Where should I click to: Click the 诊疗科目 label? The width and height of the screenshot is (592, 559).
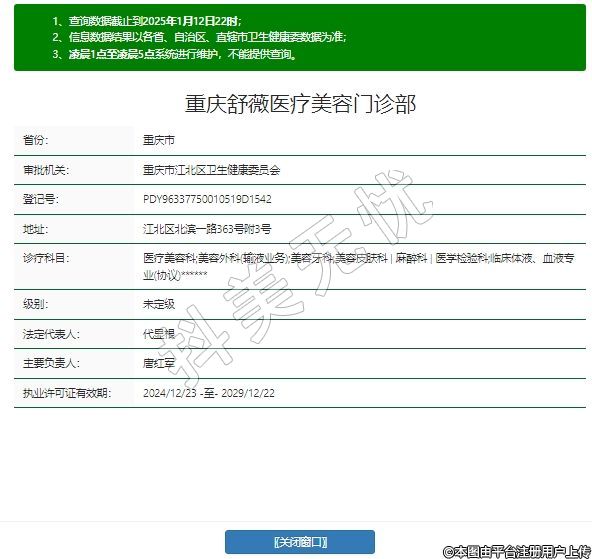click(46, 258)
